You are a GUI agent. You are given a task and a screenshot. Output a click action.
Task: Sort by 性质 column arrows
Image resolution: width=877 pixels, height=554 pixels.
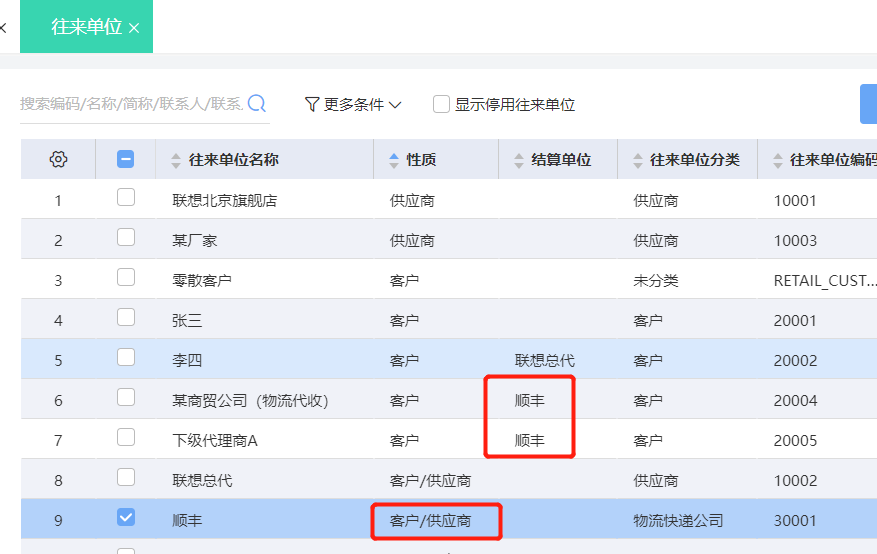(394, 160)
